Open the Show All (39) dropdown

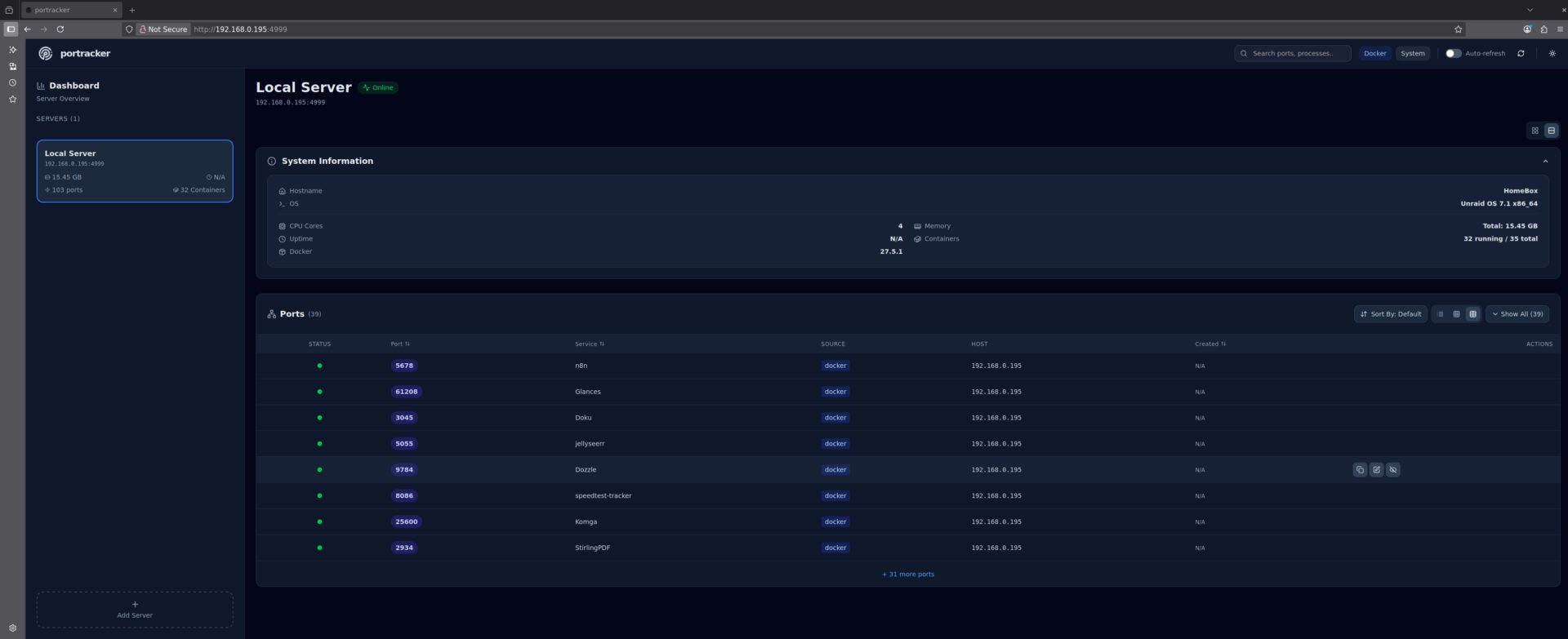point(1517,314)
